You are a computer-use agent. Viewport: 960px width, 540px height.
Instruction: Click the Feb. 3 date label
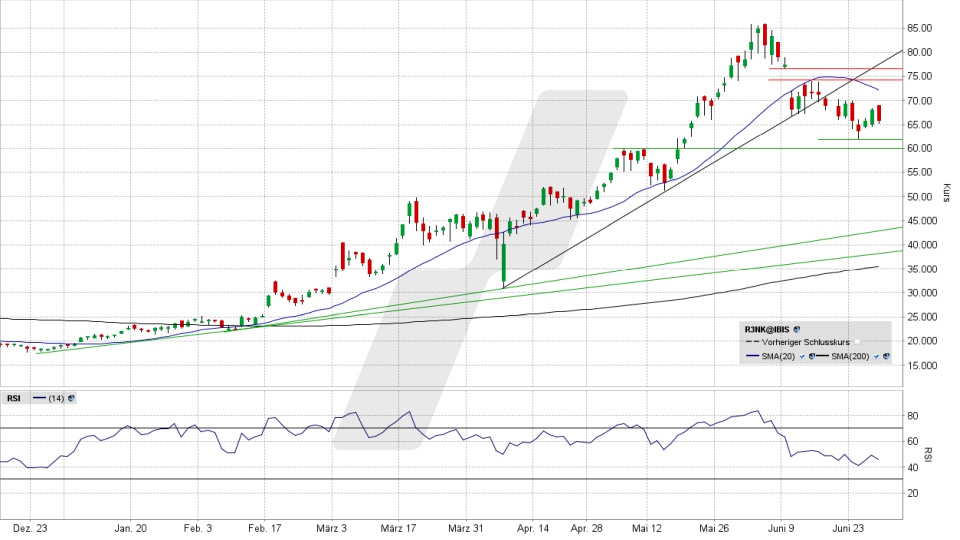pos(198,528)
